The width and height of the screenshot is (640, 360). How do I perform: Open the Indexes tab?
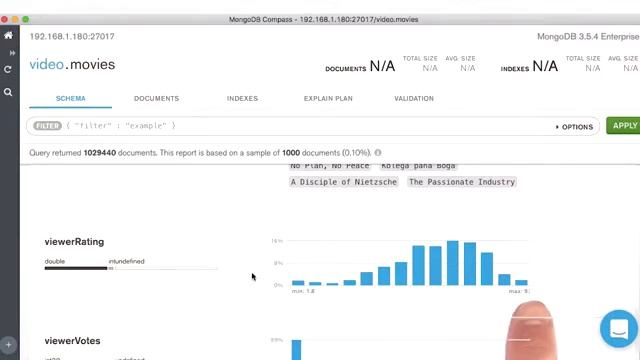242,98
